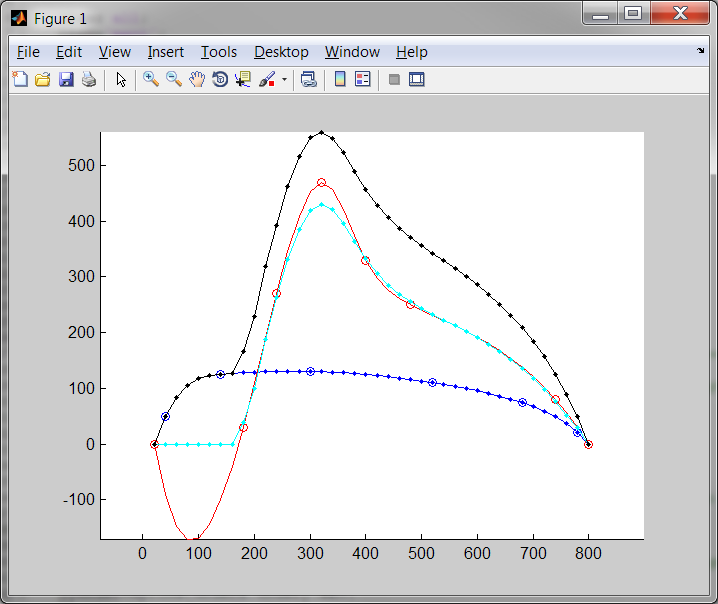Click the black curve's peak marker in the plot

coord(321,132)
